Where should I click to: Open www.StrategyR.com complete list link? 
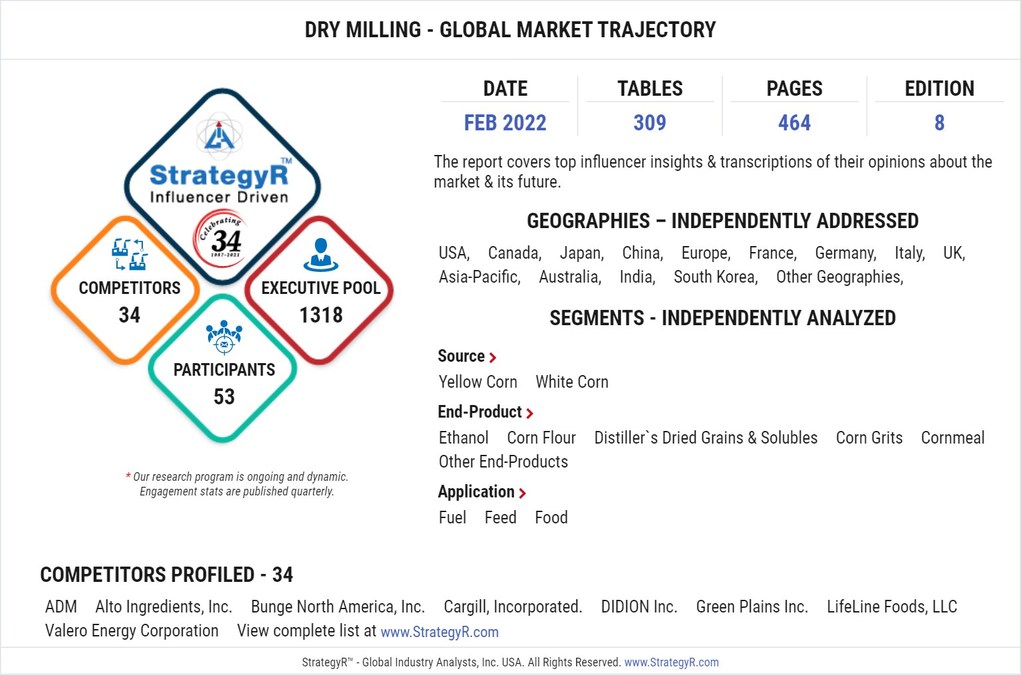[x=440, y=631]
